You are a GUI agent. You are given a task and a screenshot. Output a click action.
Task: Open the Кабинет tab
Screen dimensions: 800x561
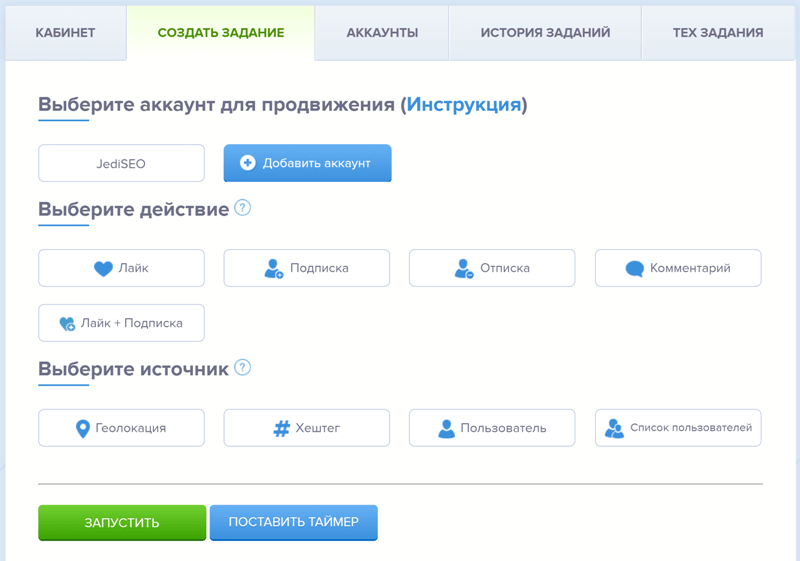[x=65, y=33]
